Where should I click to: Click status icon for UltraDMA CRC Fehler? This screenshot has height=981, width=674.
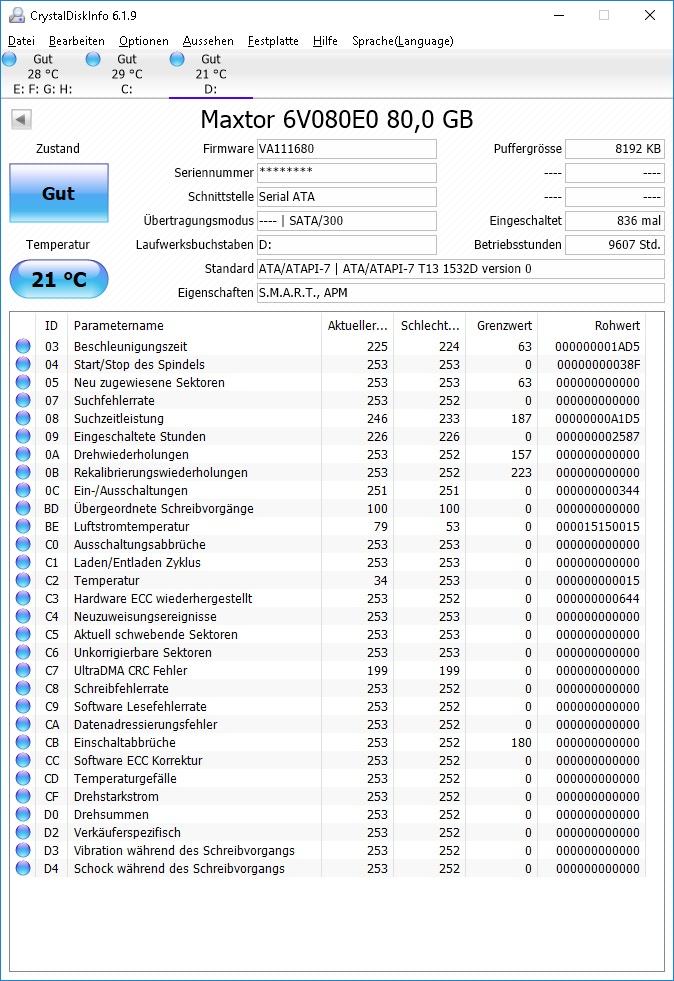pos(23,670)
